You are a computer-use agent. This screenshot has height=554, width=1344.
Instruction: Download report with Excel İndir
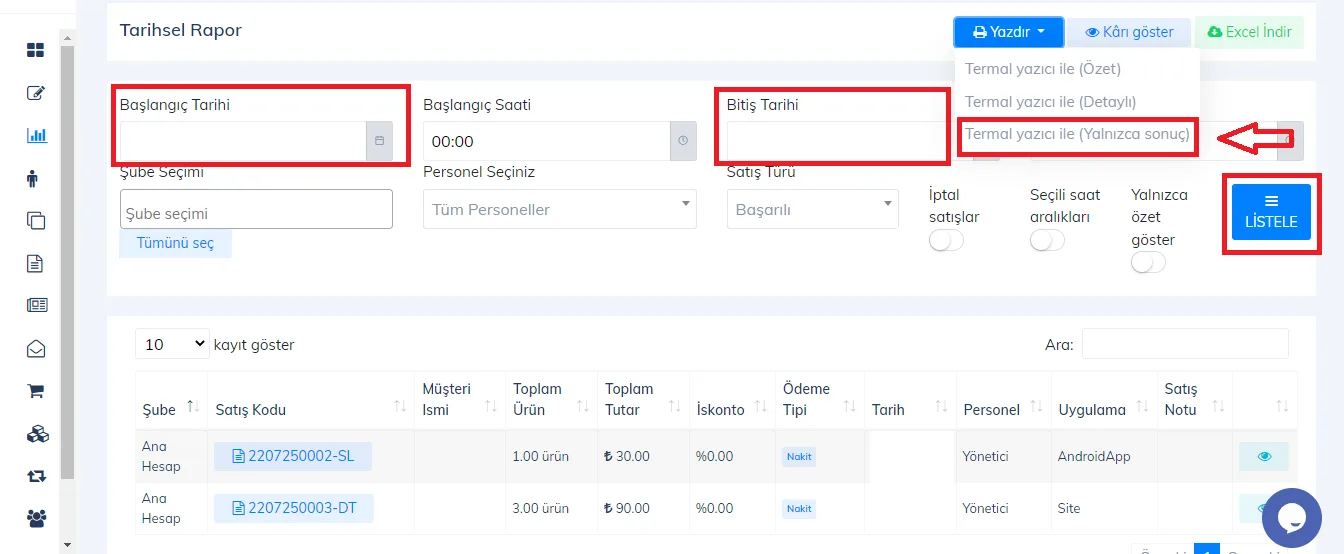(1249, 32)
